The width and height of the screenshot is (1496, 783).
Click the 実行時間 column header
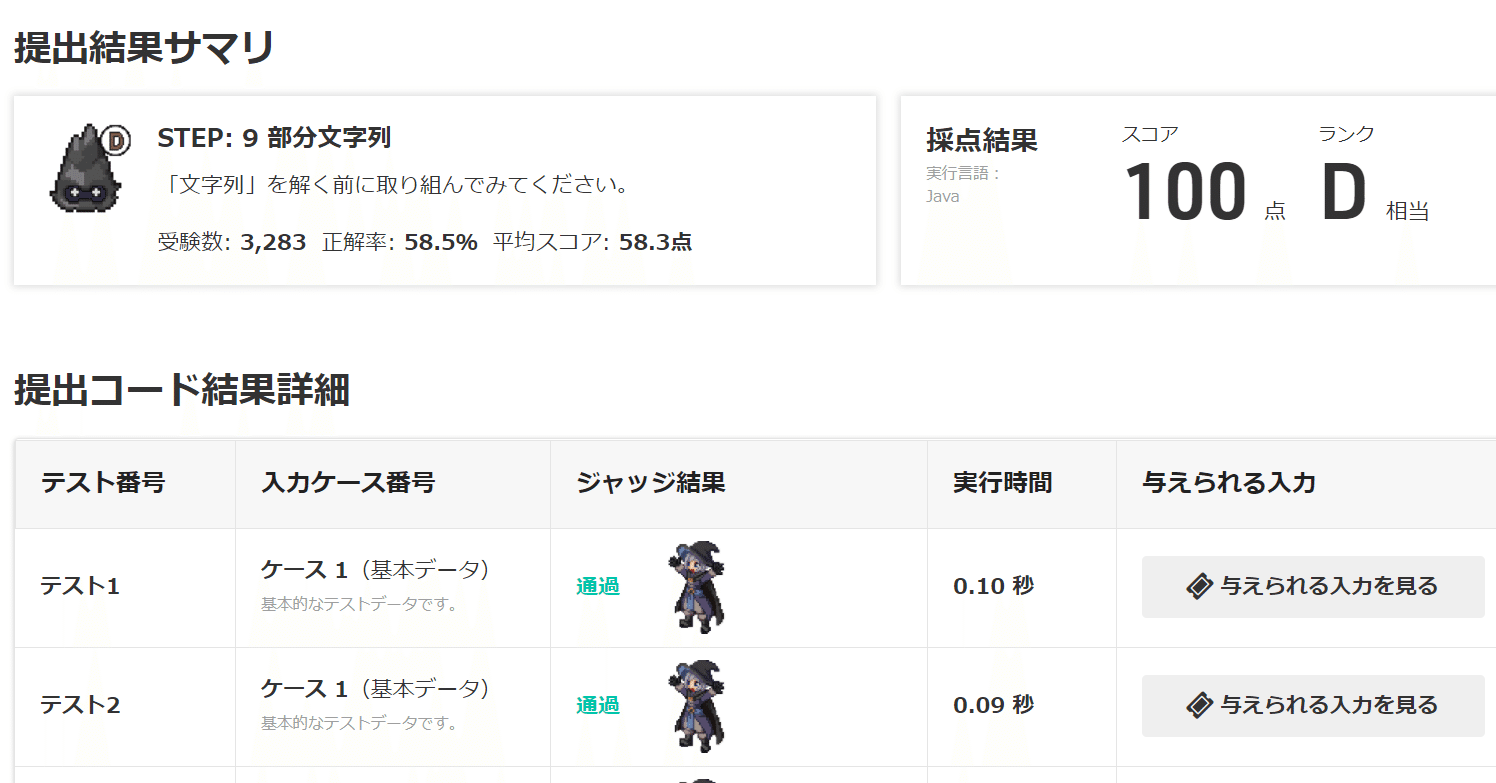(1002, 484)
